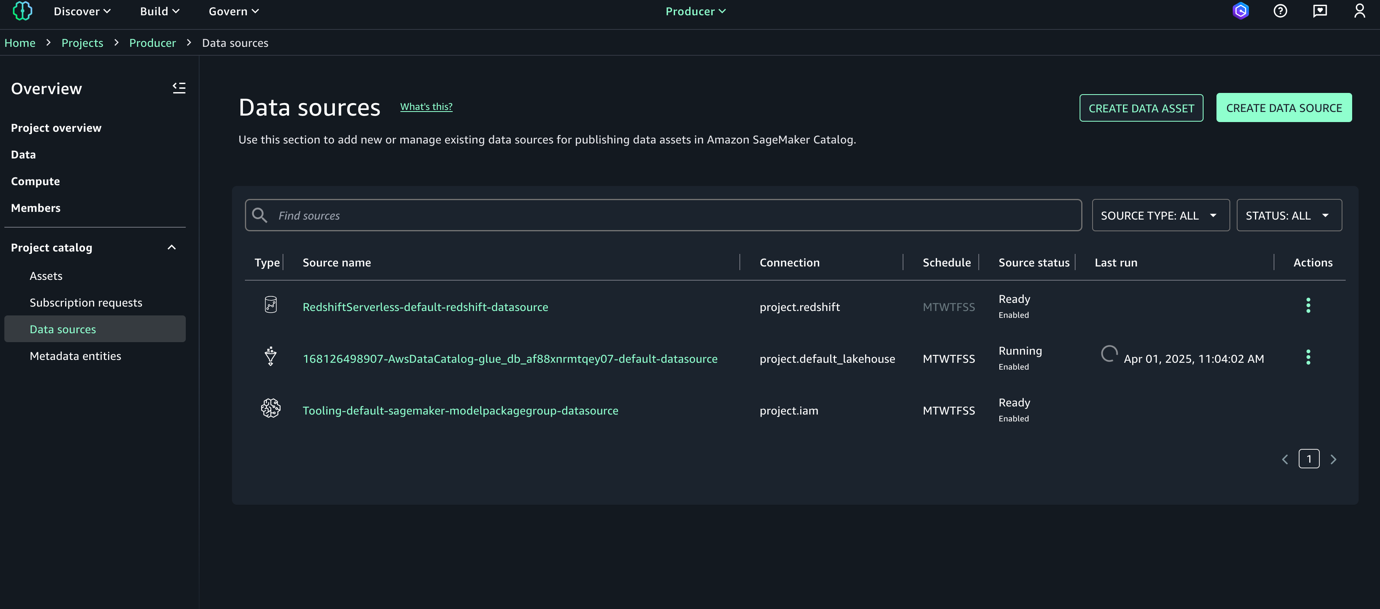The image size is (1380, 609).
Task: Click MTWTFSS schedule of project.iam row
Action: click(x=949, y=411)
